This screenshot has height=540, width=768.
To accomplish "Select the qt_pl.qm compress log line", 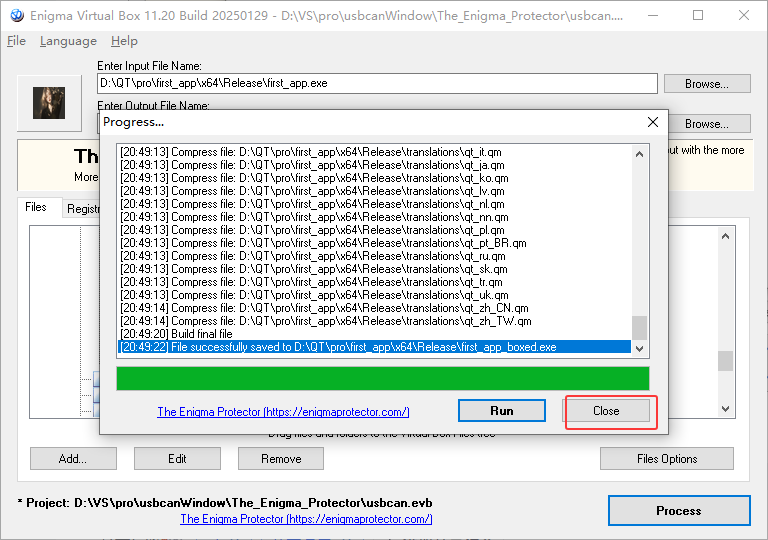I will pyautogui.click(x=375, y=230).
